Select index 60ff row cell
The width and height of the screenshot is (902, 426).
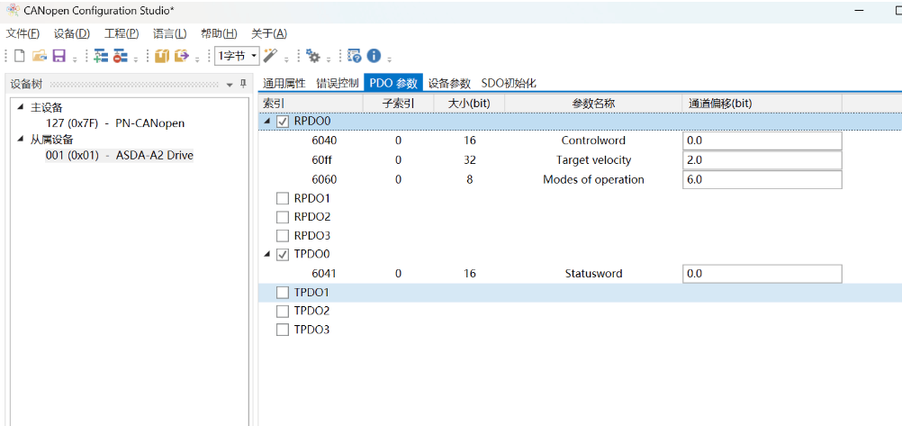[324, 160]
